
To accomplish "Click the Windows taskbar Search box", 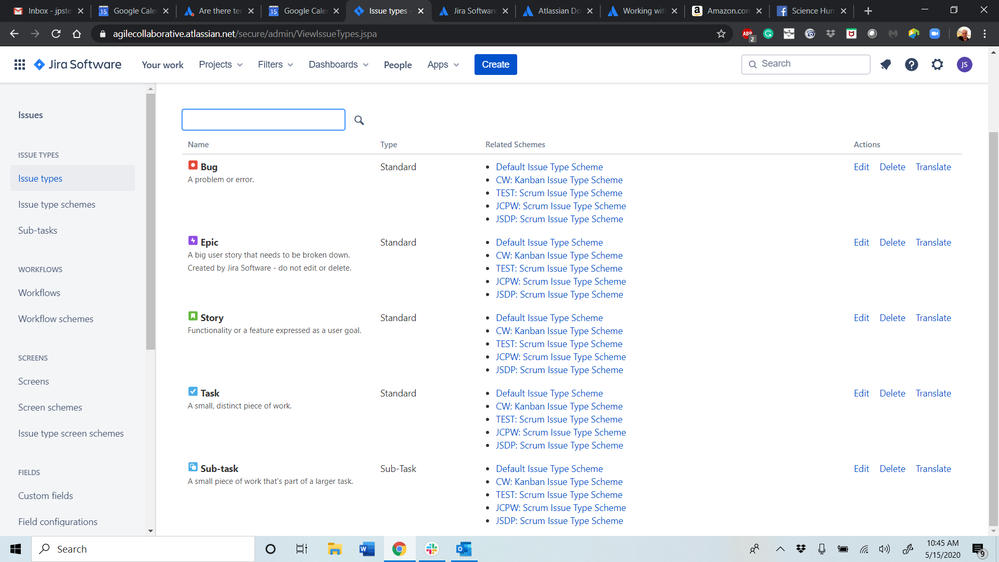I will click(x=143, y=549).
